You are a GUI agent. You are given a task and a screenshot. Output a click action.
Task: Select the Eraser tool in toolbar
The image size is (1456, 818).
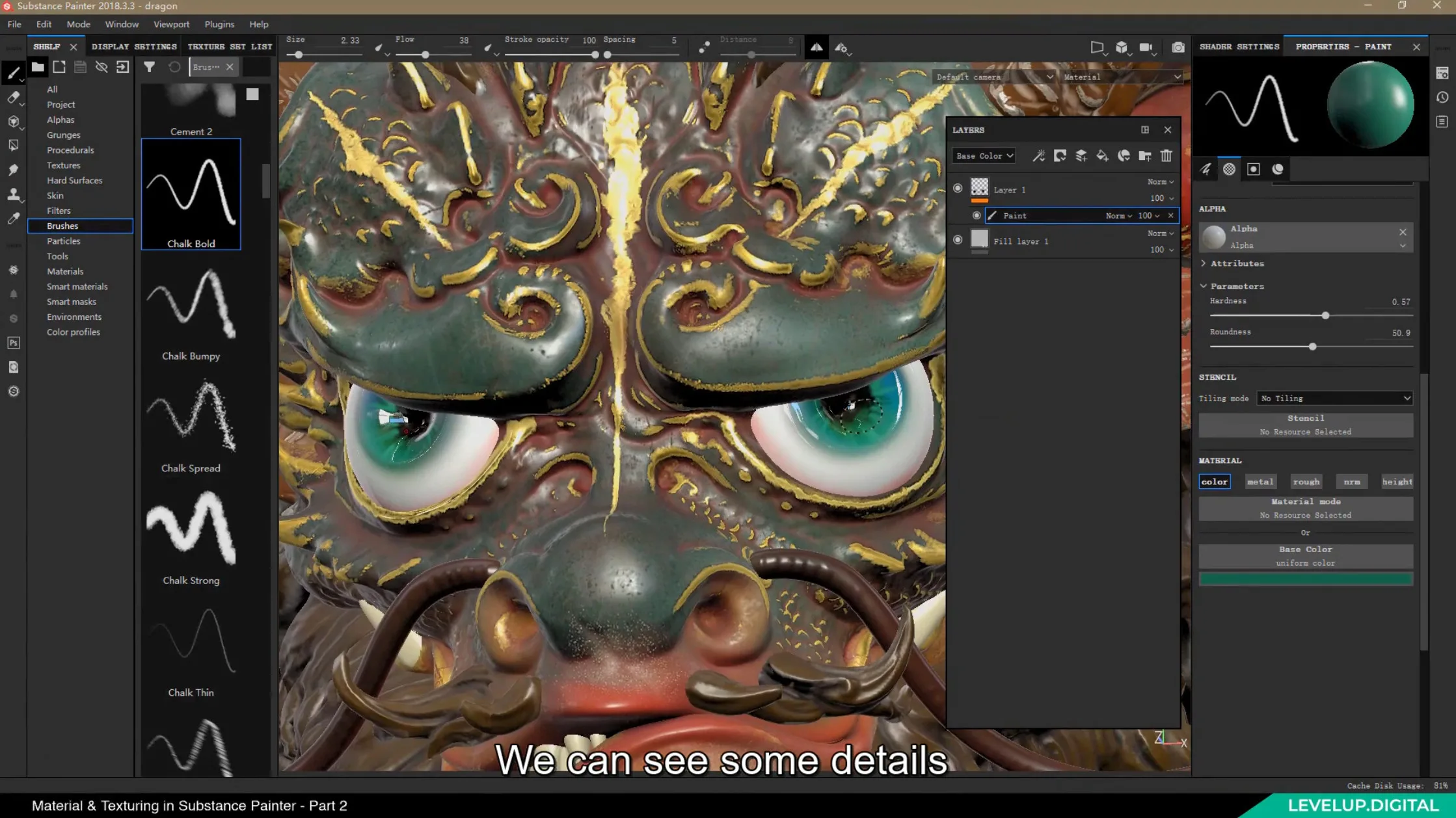(14, 97)
